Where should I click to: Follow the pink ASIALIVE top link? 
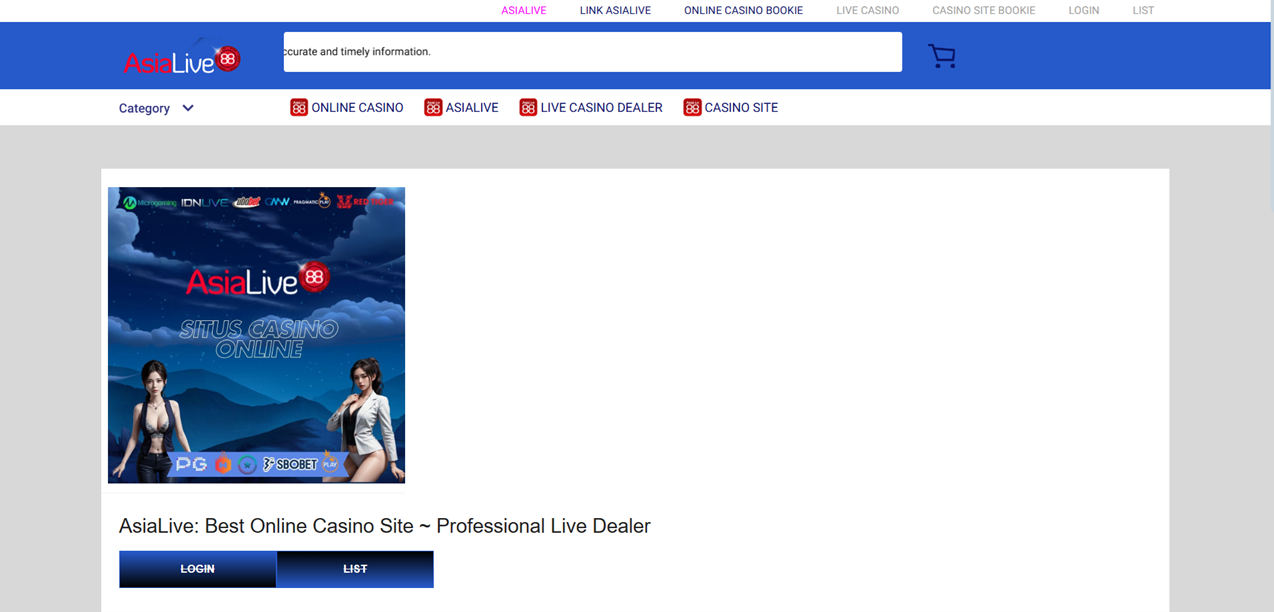[x=523, y=10]
